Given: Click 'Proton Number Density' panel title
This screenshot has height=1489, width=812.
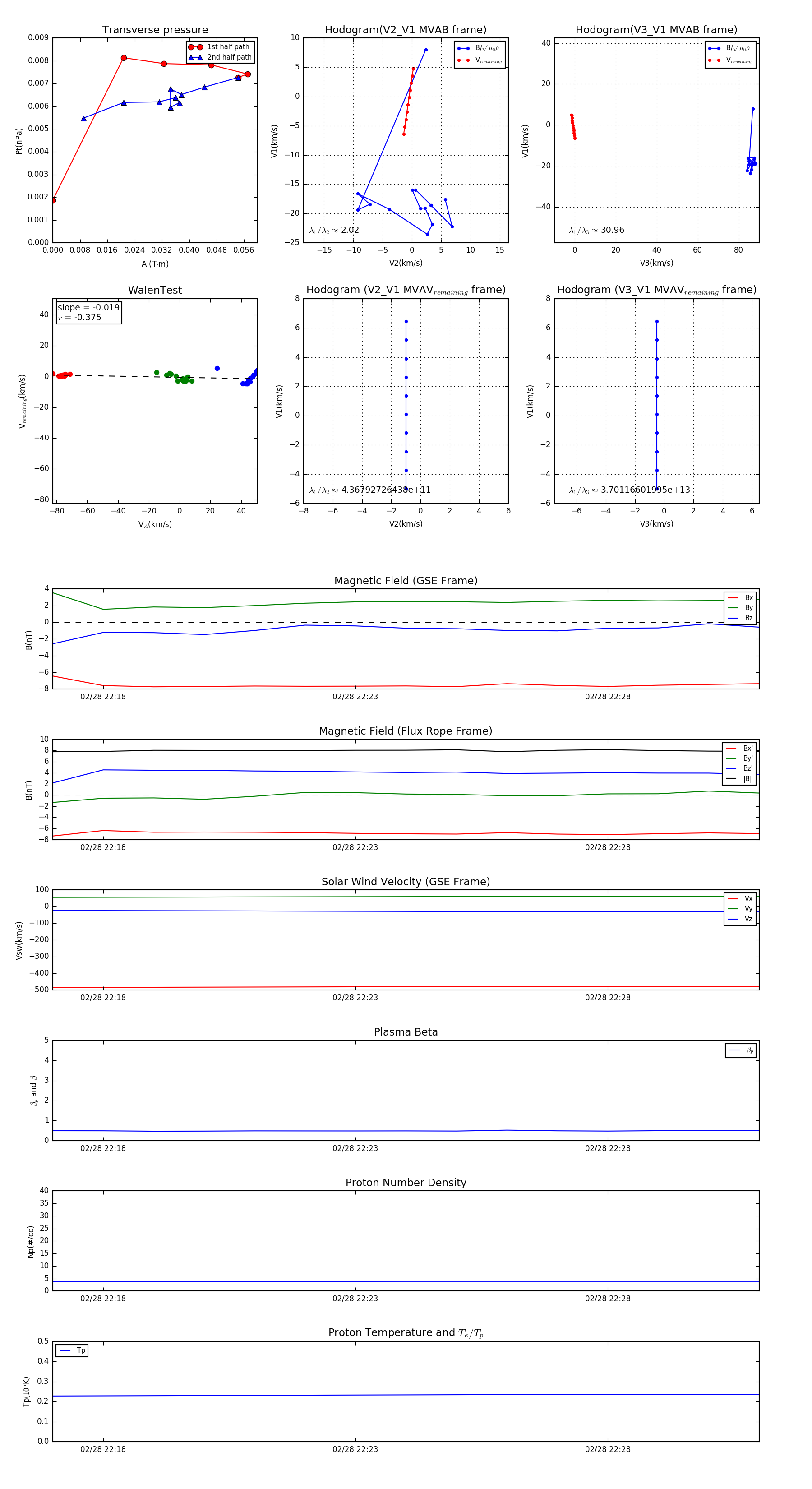Looking at the screenshot, I should coord(406,1183).
